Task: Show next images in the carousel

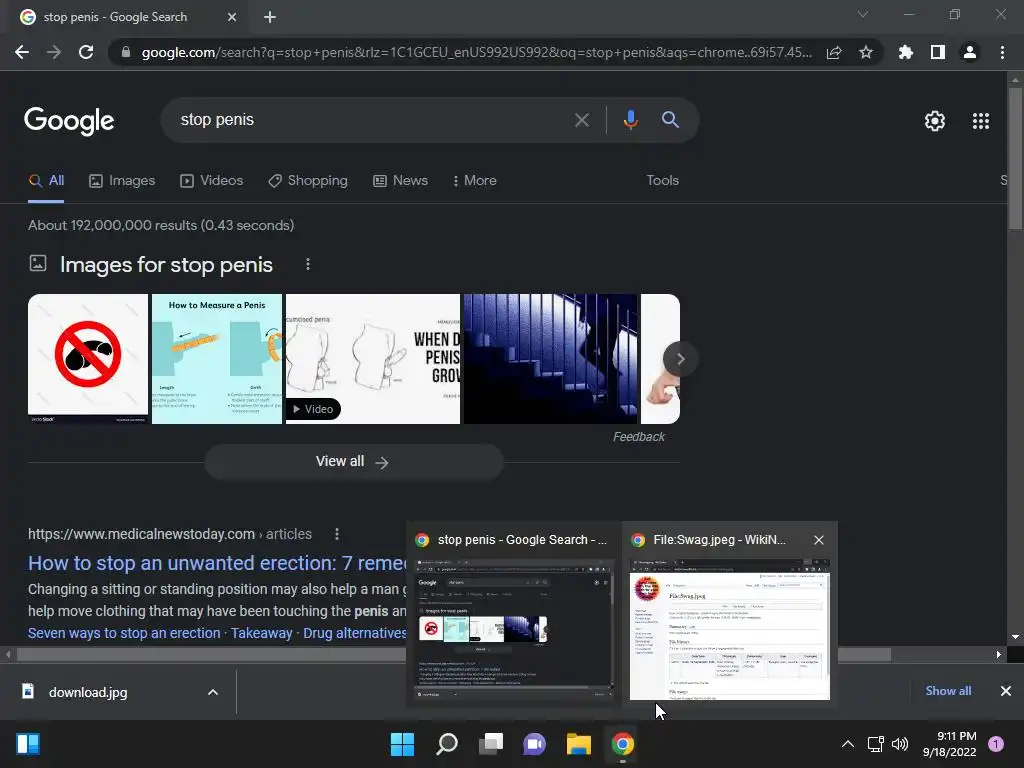Action: coord(680,359)
